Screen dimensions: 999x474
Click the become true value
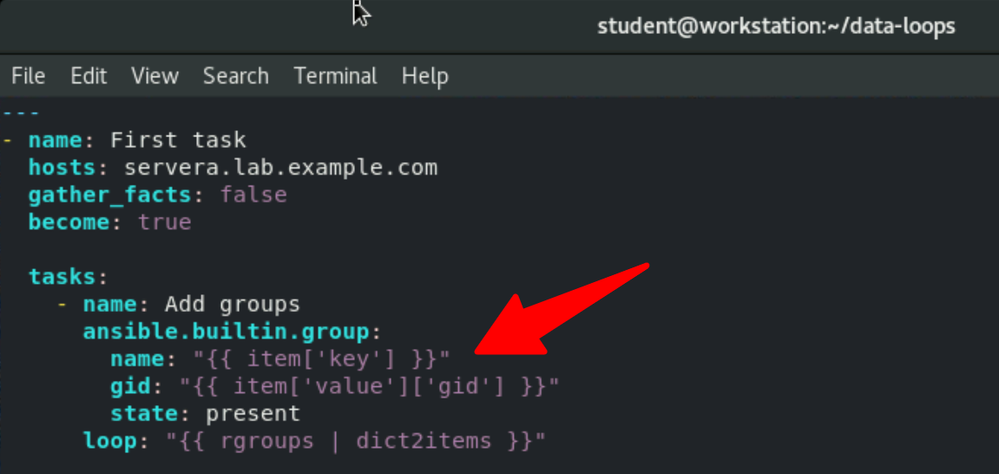164,222
